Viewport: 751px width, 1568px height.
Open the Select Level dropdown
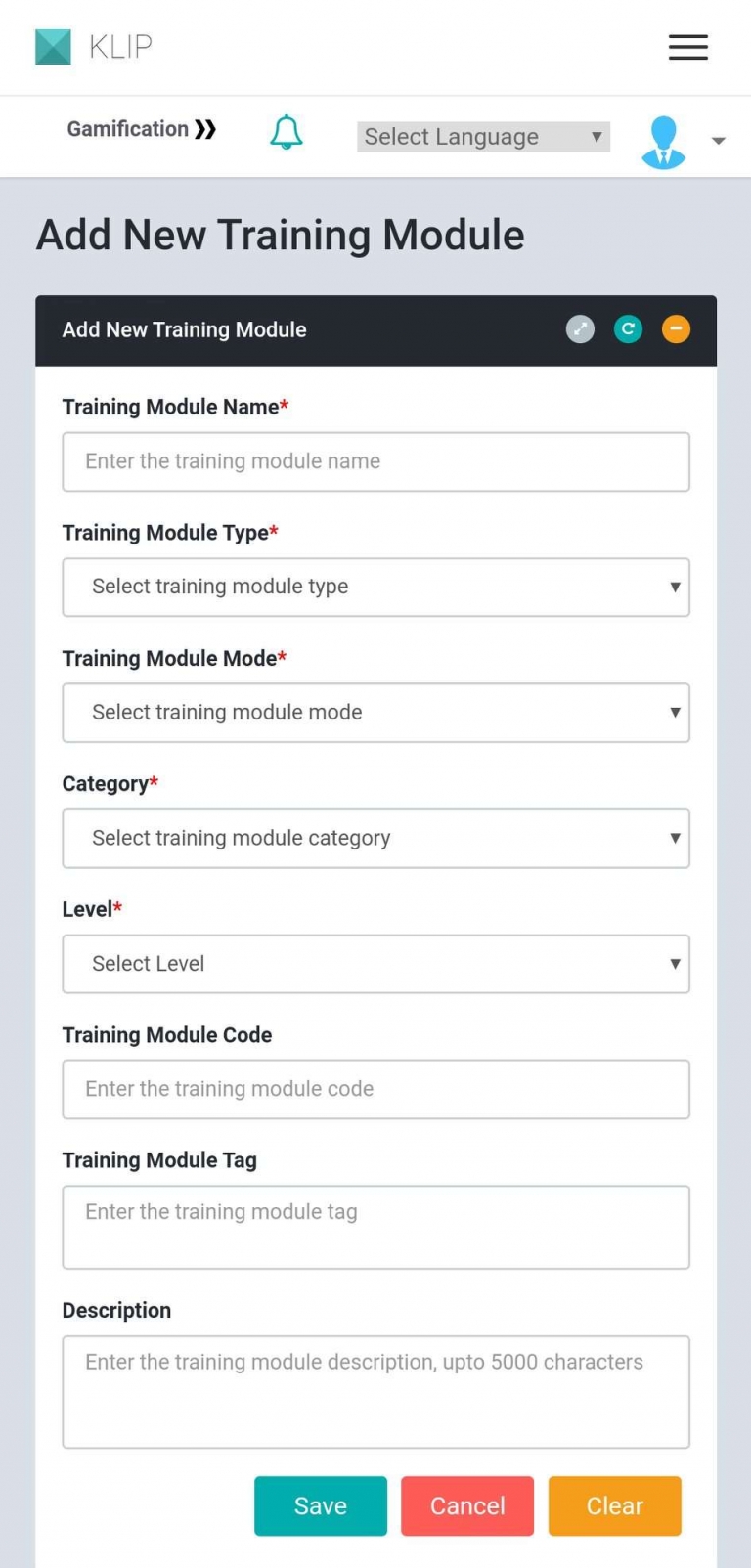click(375, 964)
